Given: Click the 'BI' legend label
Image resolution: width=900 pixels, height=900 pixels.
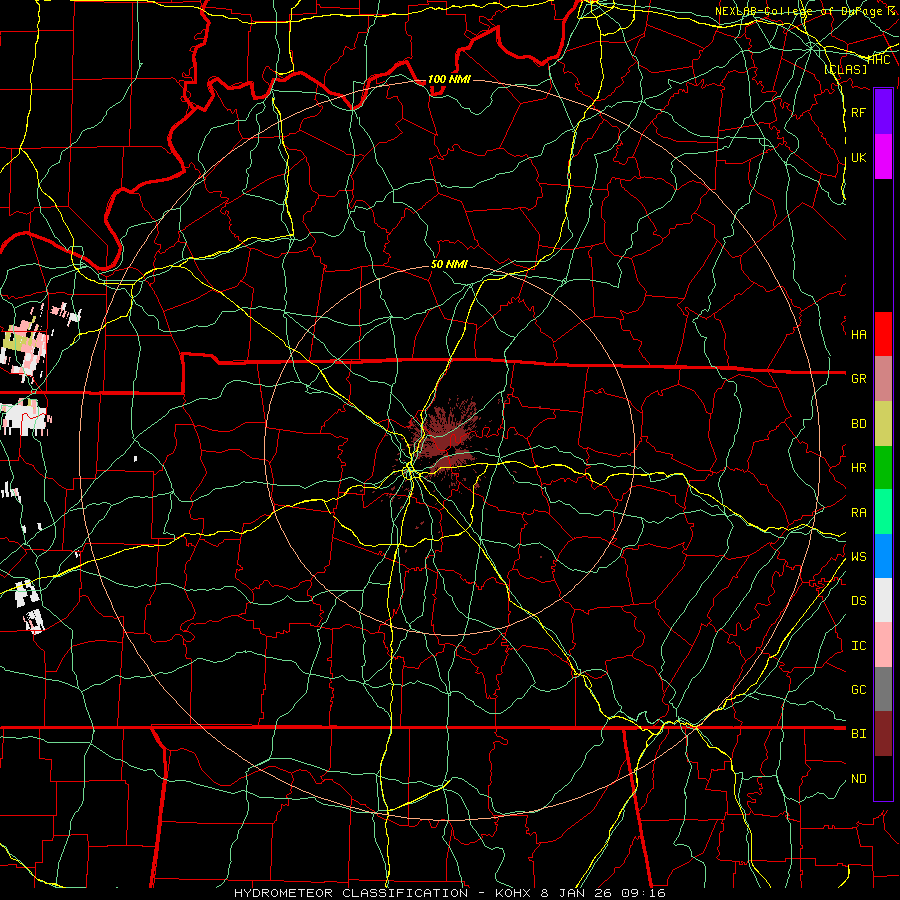Looking at the screenshot, I should click(858, 734).
